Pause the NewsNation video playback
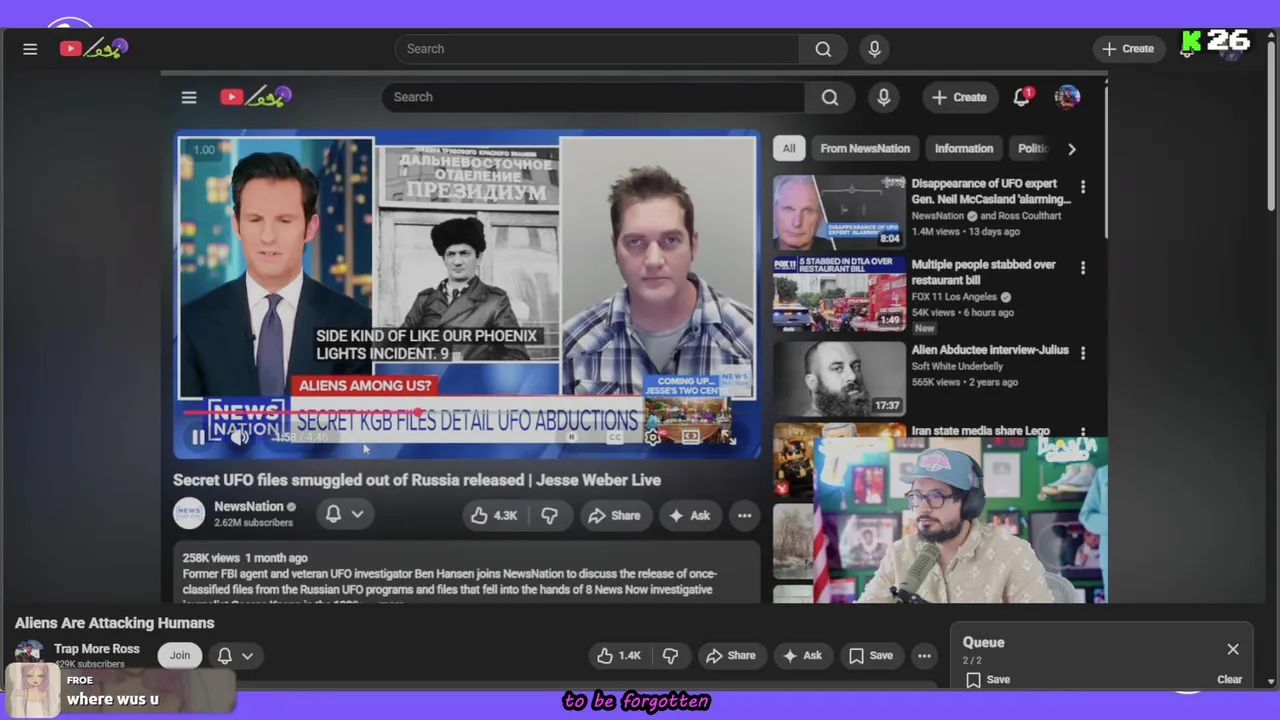Image resolution: width=1280 pixels, height=720 pixels. pyautogui.click(x=198, y=437)
